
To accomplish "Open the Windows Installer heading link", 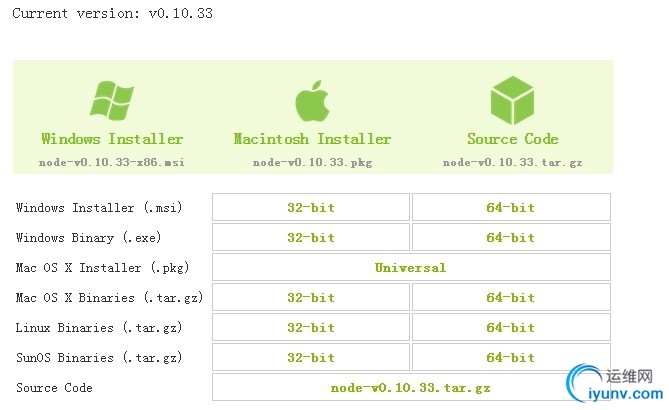I will tap(112, 139).
